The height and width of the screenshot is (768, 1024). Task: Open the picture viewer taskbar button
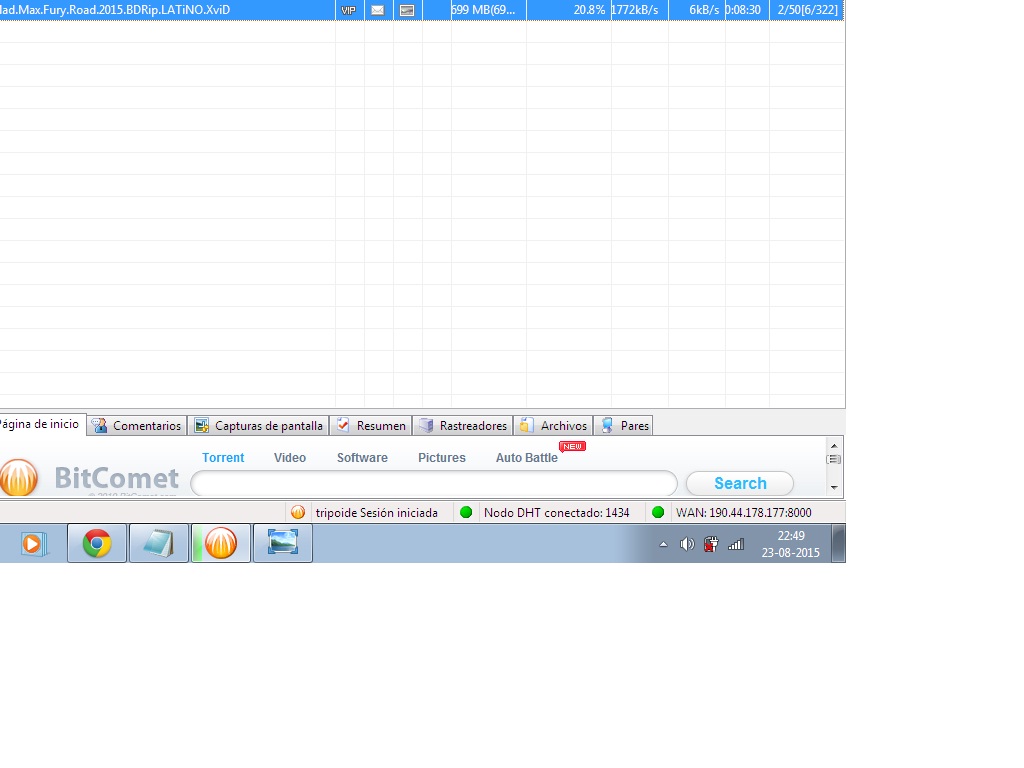tap(283, 543)
